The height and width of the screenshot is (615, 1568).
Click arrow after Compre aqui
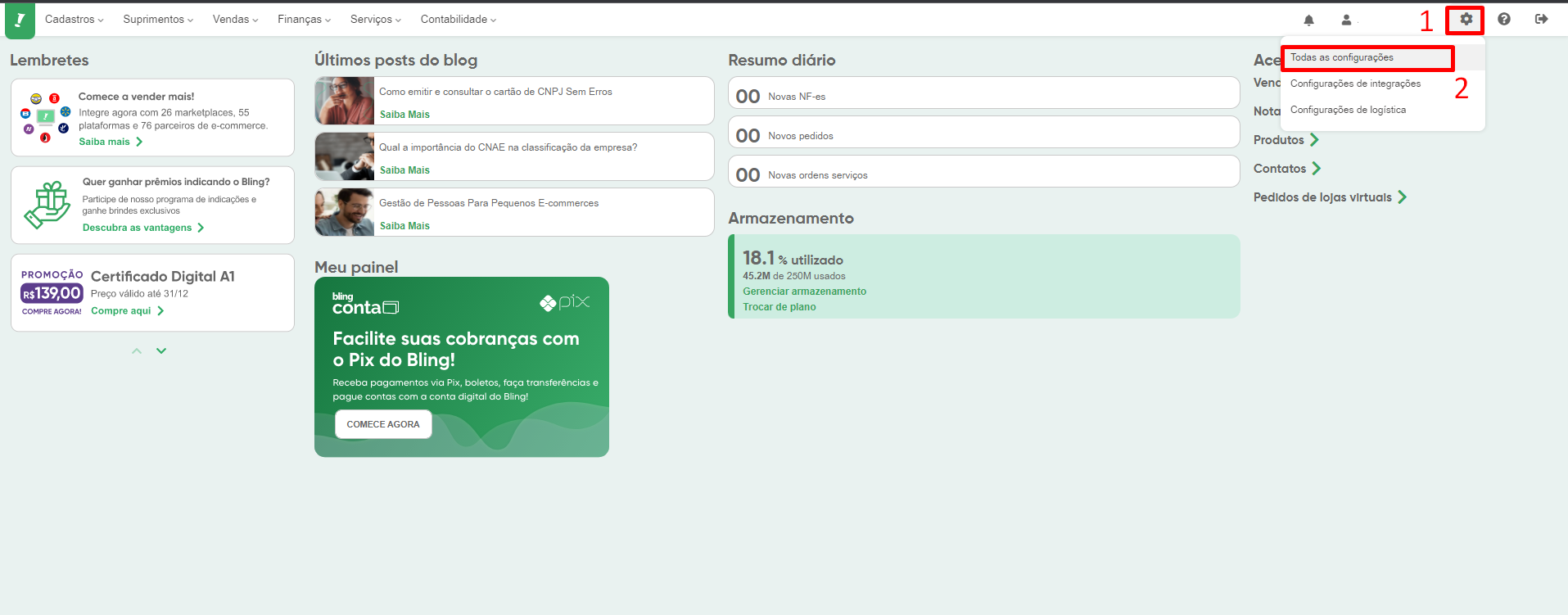pyautogui.click(x=160, y=311)
